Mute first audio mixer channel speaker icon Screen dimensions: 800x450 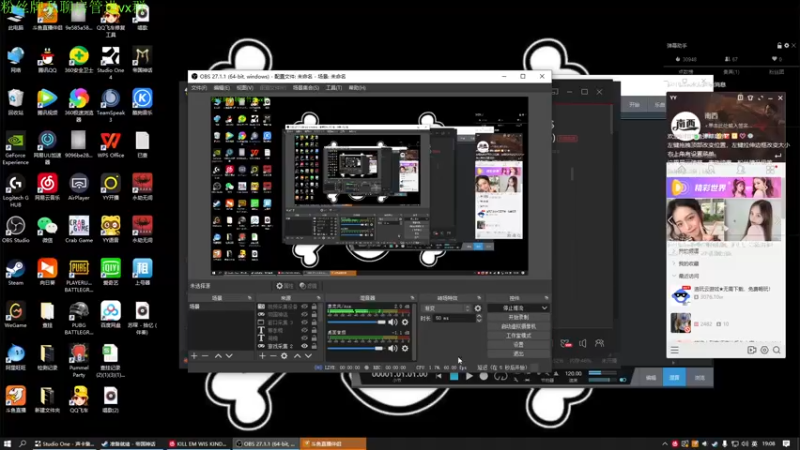pos(392,322)
